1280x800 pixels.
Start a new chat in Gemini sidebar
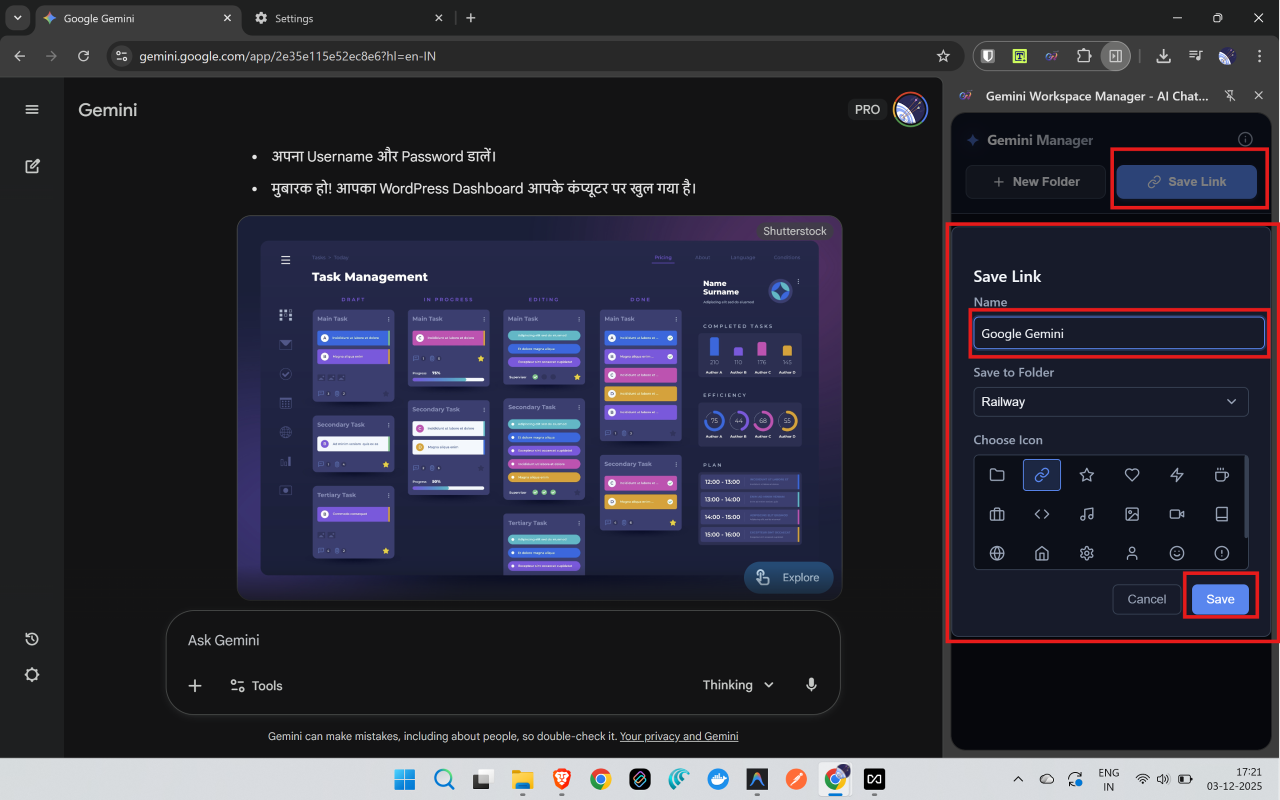(x=32, y=166)
